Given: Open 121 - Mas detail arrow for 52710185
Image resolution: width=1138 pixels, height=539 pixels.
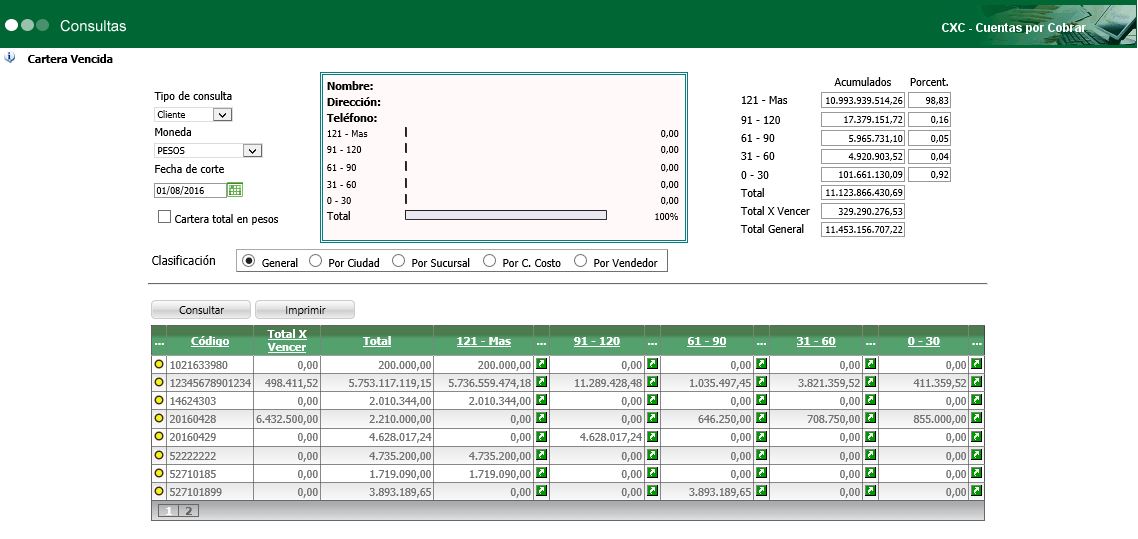Looking at the screenshot, I should 541,473.
